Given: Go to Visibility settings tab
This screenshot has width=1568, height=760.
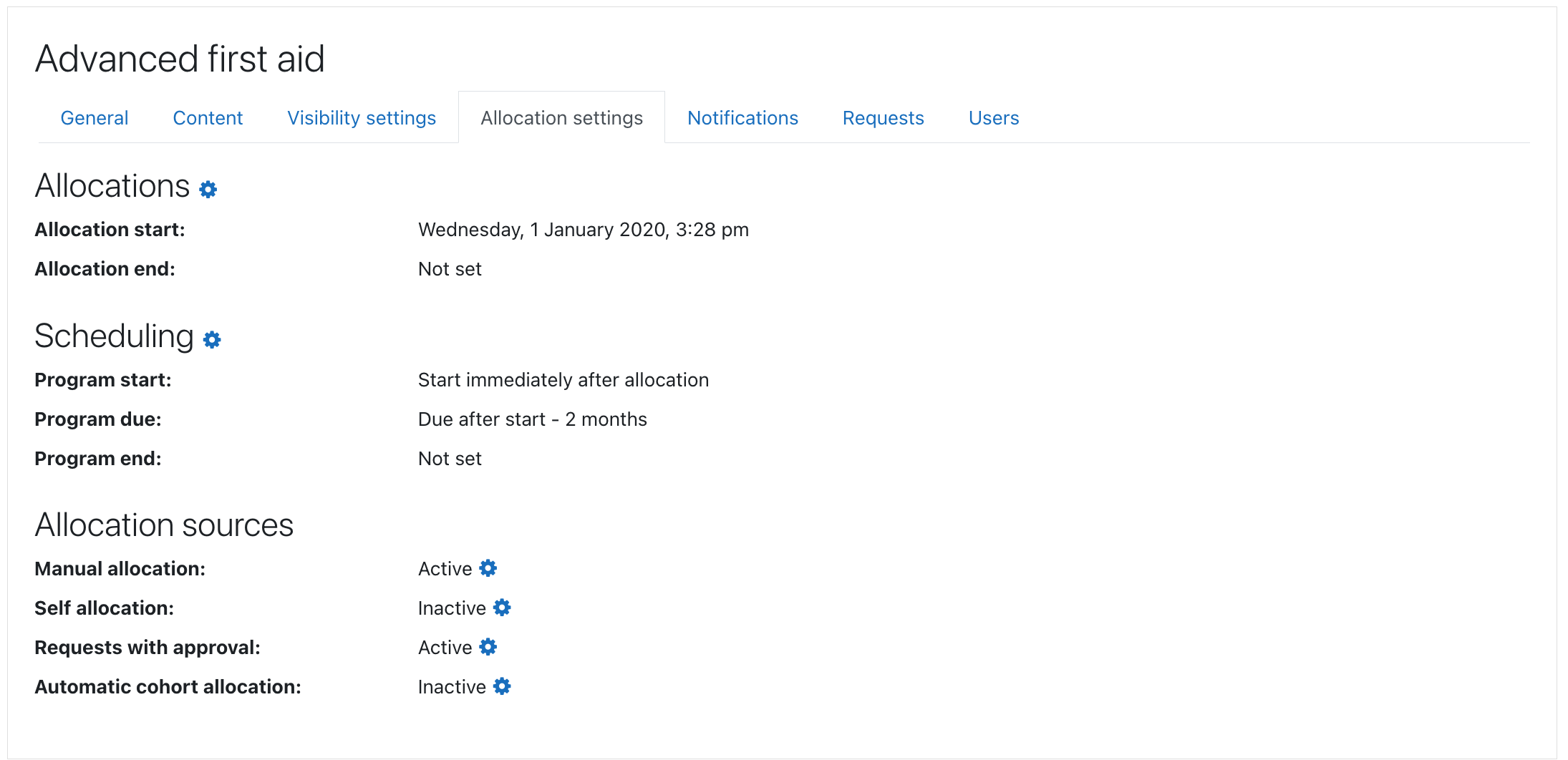Looking at the screenshot, I should [362, 118].
